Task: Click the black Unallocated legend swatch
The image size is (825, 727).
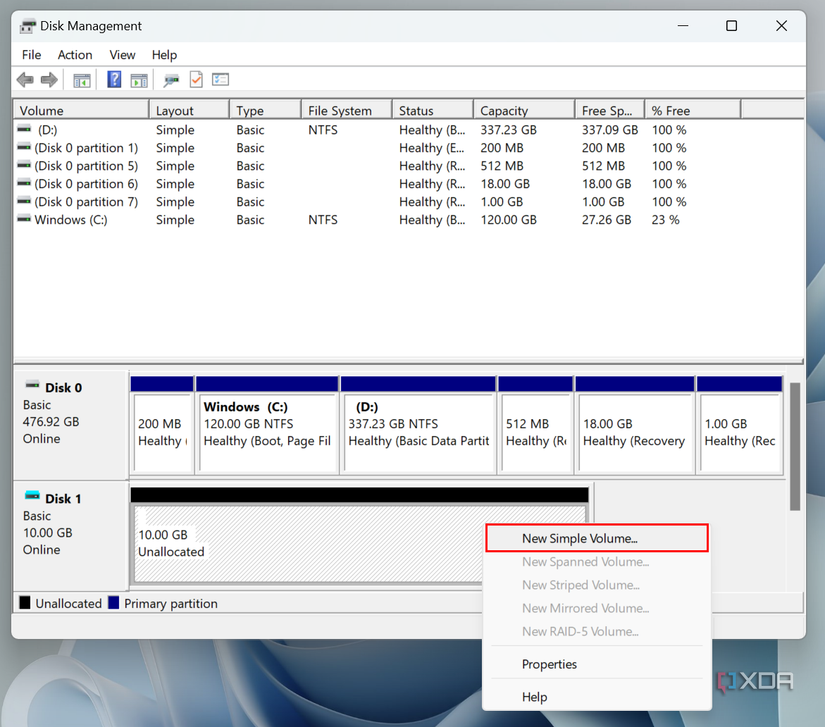Action: point(25,602)
